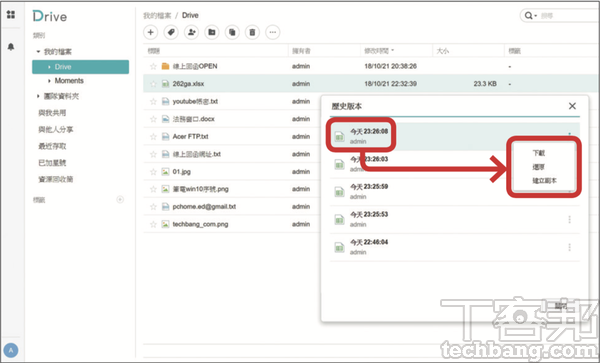Open 與我共用 in the sidebar

(52, 113)
